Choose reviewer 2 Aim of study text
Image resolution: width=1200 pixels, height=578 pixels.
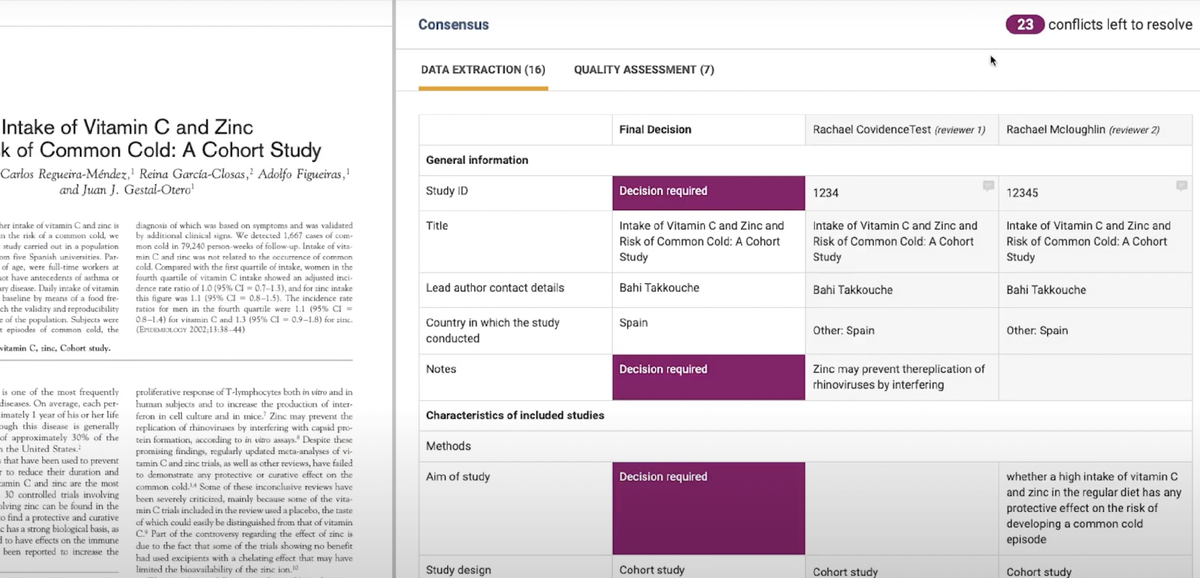tap(1093, 508)
